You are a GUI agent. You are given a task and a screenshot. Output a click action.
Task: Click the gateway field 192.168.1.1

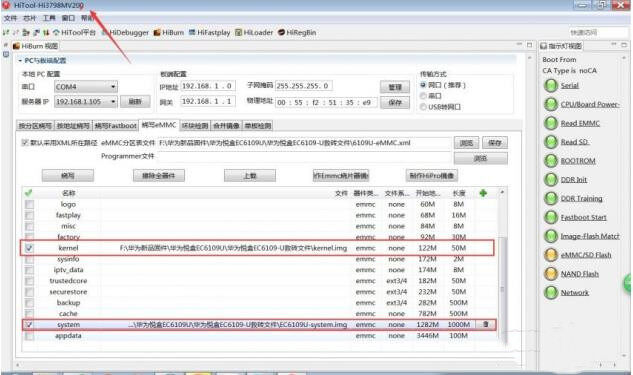[x=208, y=101]
